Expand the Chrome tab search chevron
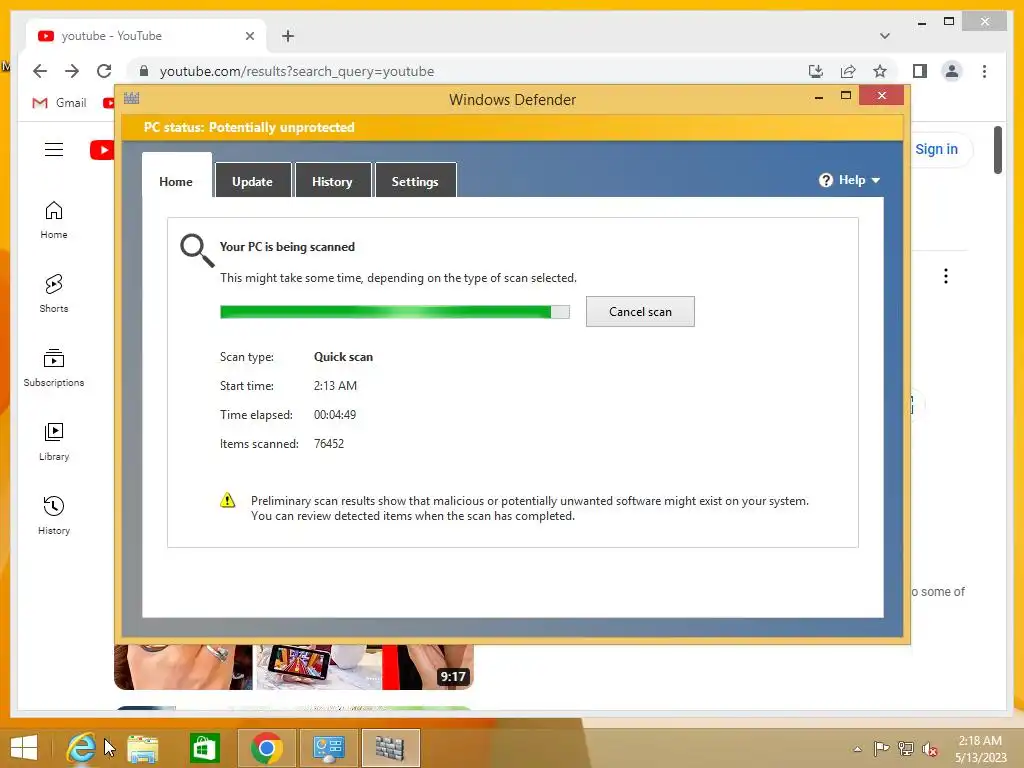The width and height of the screenshot is (1024, 768). tap(885, 36)
